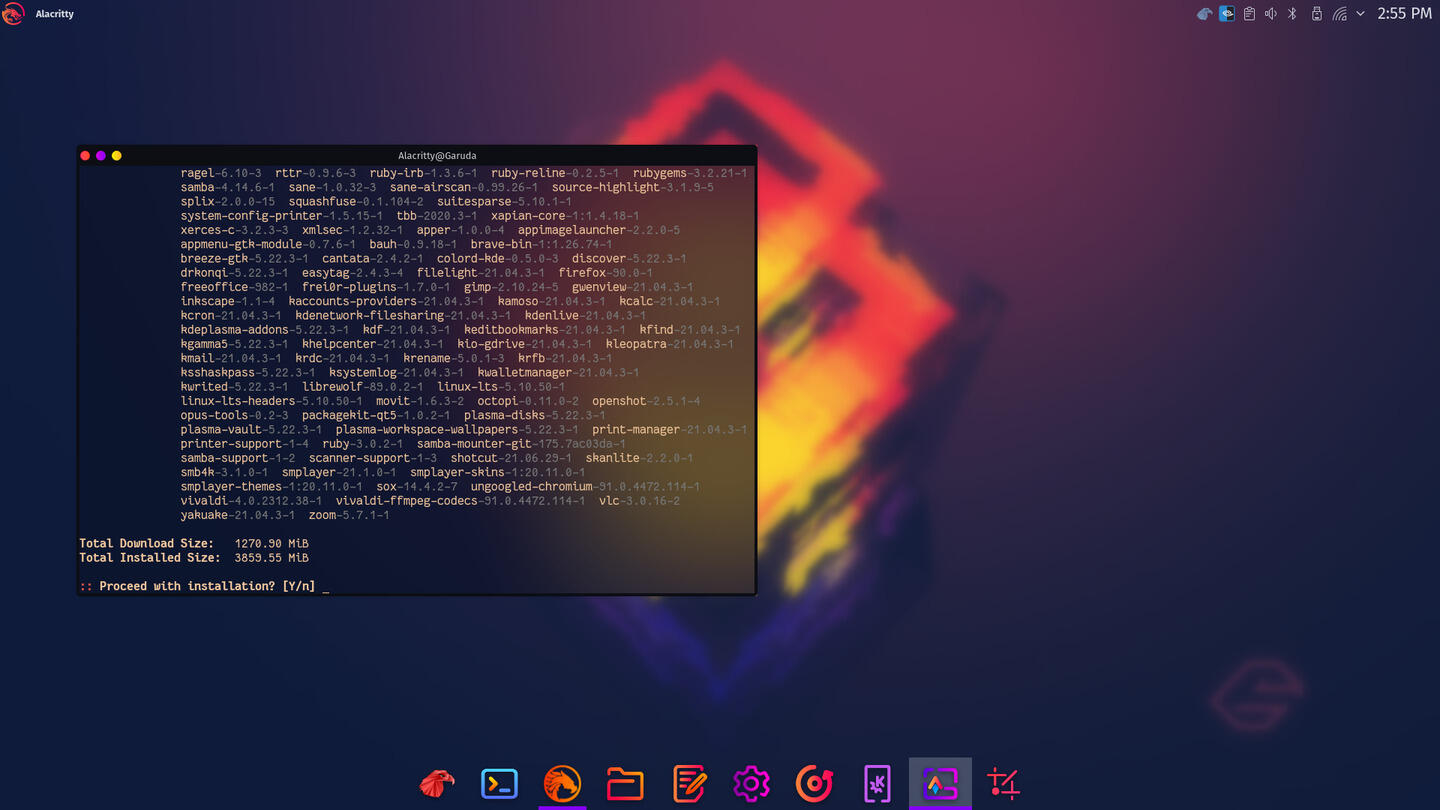
Task: Click the openshot-2.5.1-4 package entry
Action: (646, 401)
